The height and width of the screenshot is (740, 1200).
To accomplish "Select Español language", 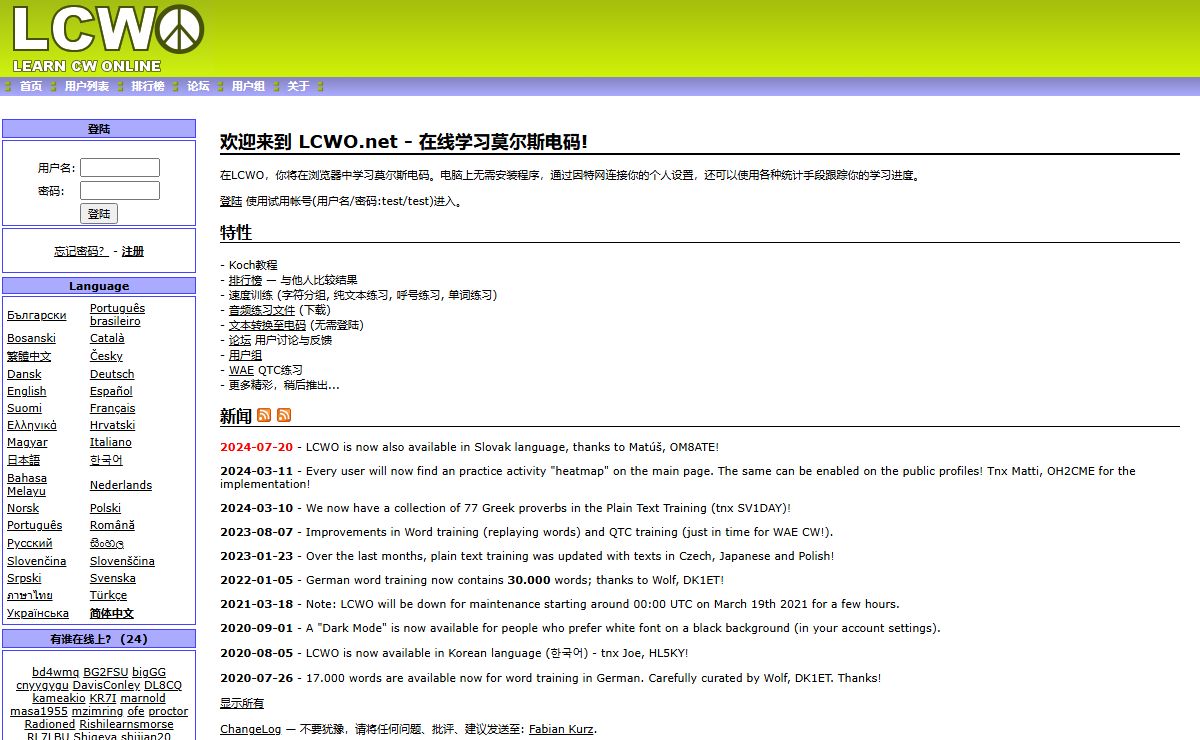I will 111,391.
